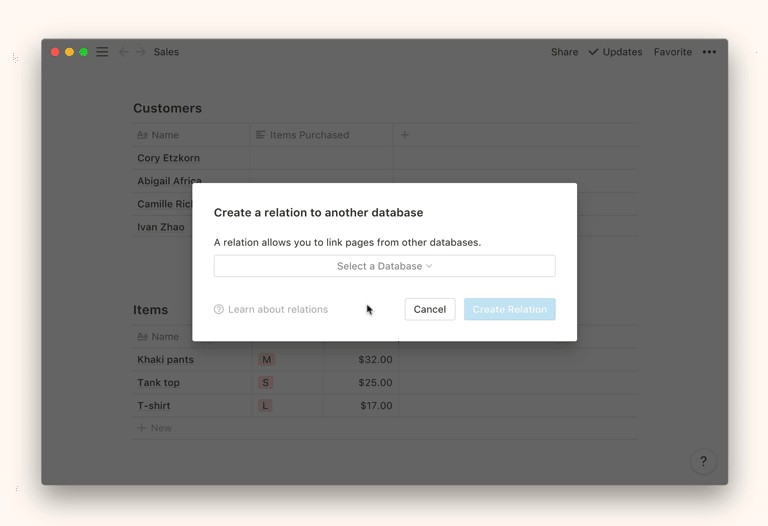Expand the Select a Database dropdown
This screenshot has width=768, height=526.
click(x=384, y=266)
